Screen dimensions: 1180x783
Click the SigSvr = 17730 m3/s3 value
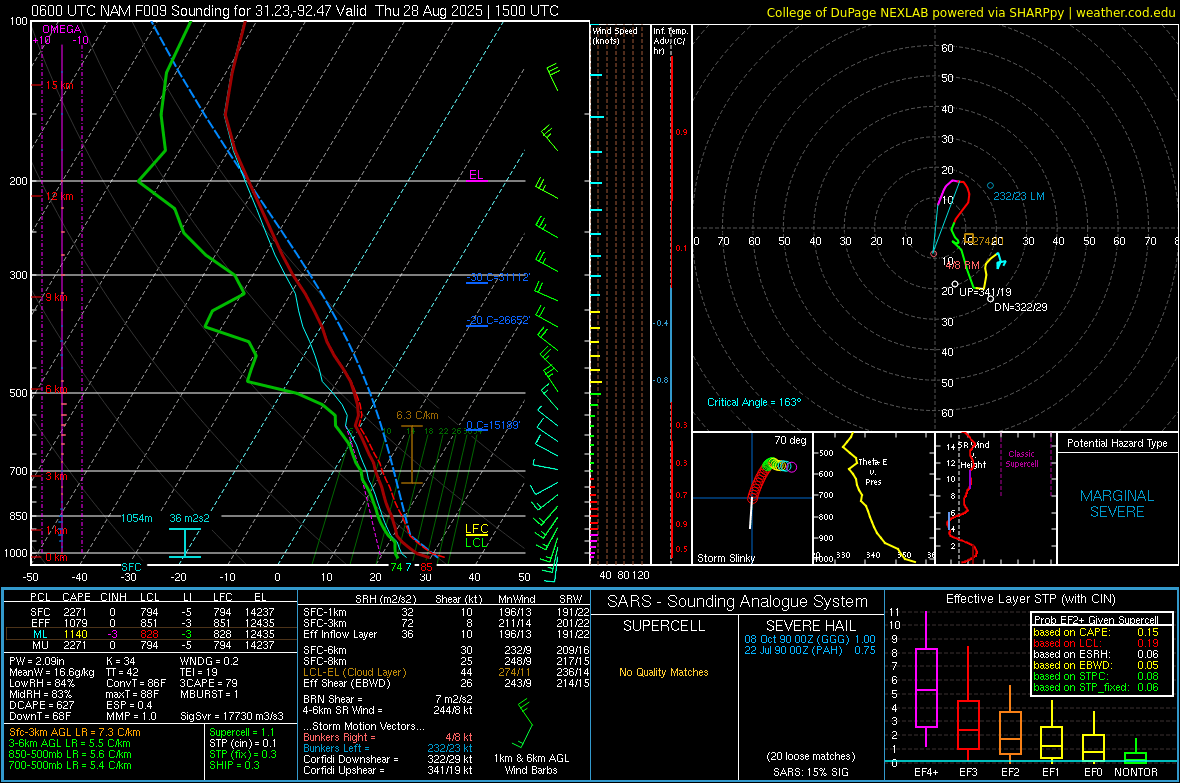point(232,716)
